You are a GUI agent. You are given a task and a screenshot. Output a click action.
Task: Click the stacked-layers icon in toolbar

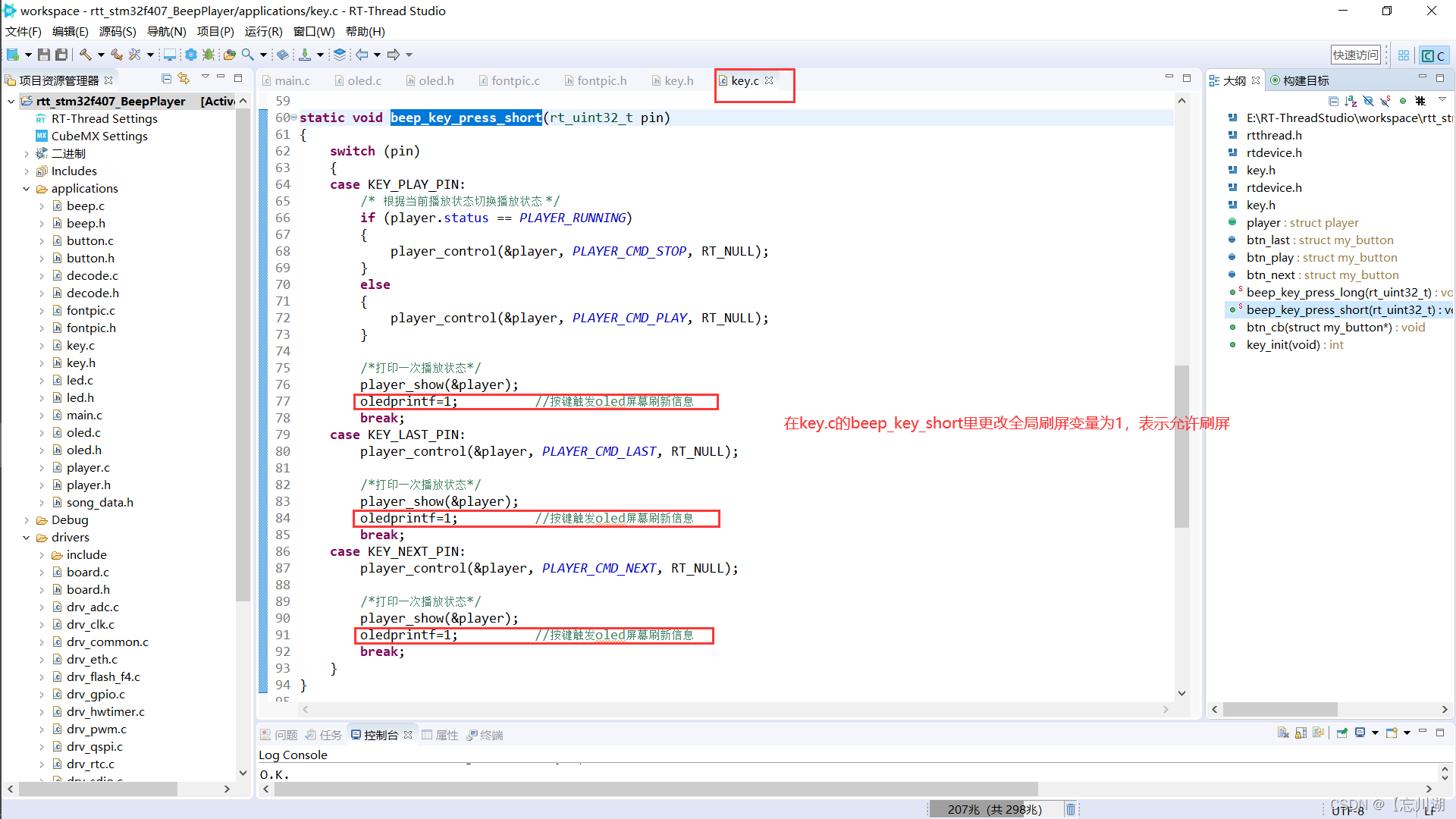click(340, 55)
